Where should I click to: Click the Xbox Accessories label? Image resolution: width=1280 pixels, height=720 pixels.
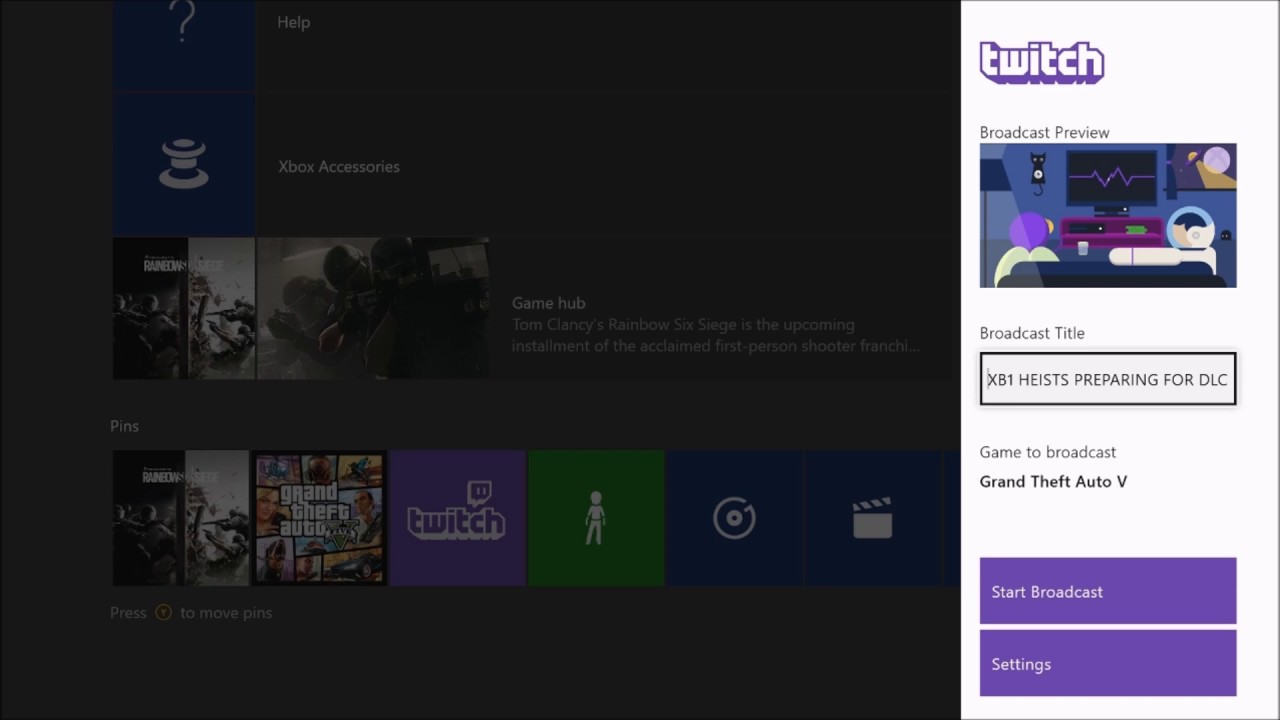tap(339, 166)
